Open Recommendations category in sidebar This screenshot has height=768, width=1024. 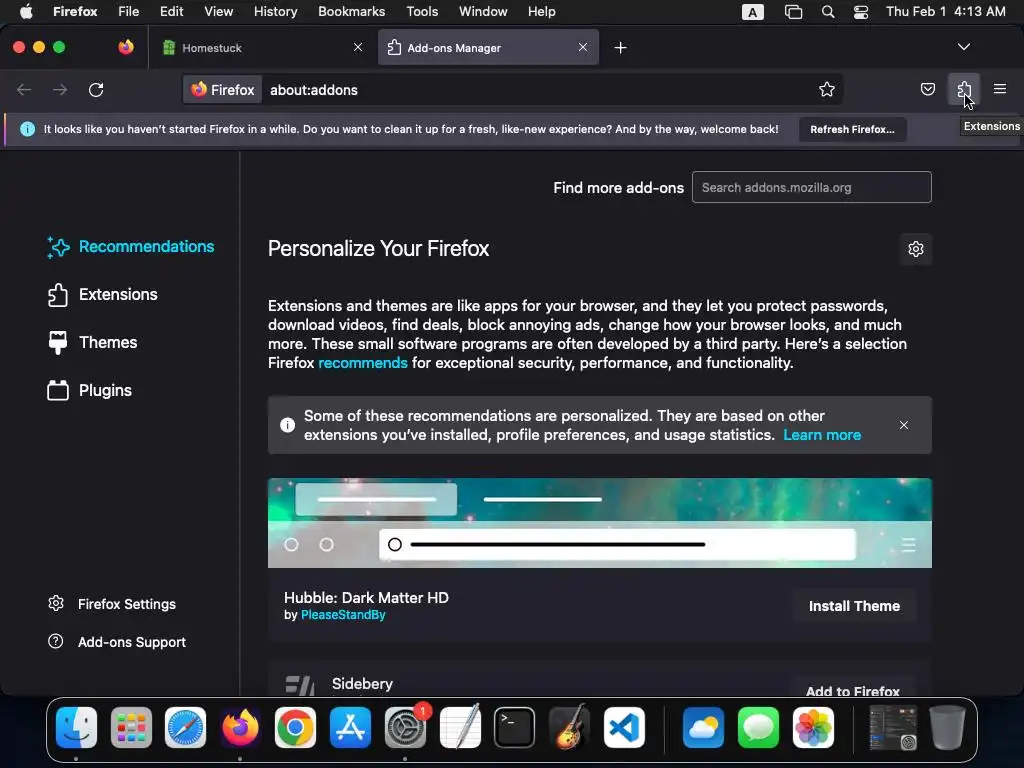pos(131,247)
